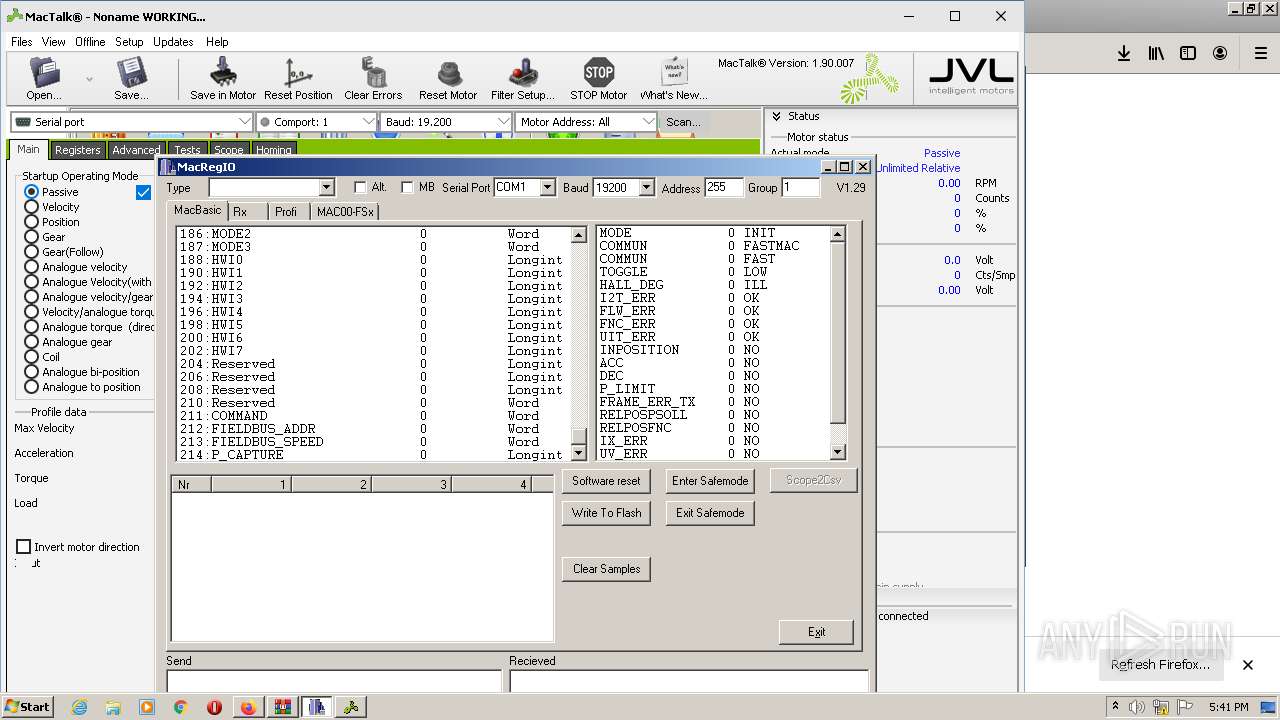The image size is (1280, 720).
Task: Switch to MacTalk taskbar item
Action: coord(351,707)
